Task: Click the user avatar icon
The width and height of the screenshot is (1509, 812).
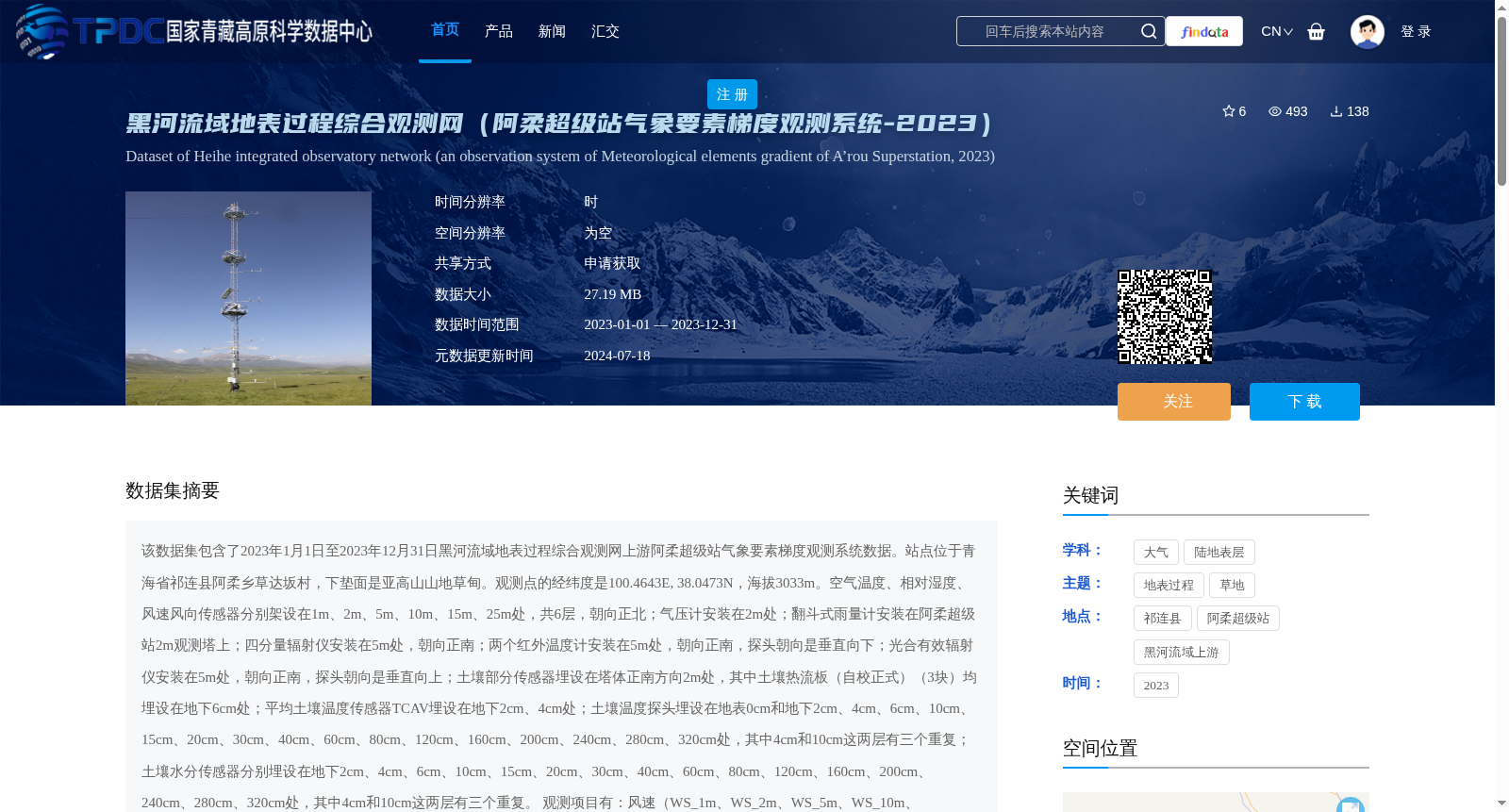Action: click(1368, 31)
